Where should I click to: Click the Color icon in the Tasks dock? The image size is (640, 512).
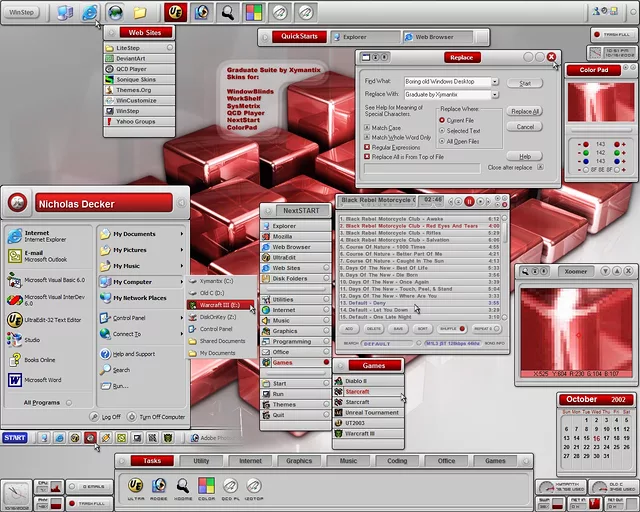(x=205, y=485)
